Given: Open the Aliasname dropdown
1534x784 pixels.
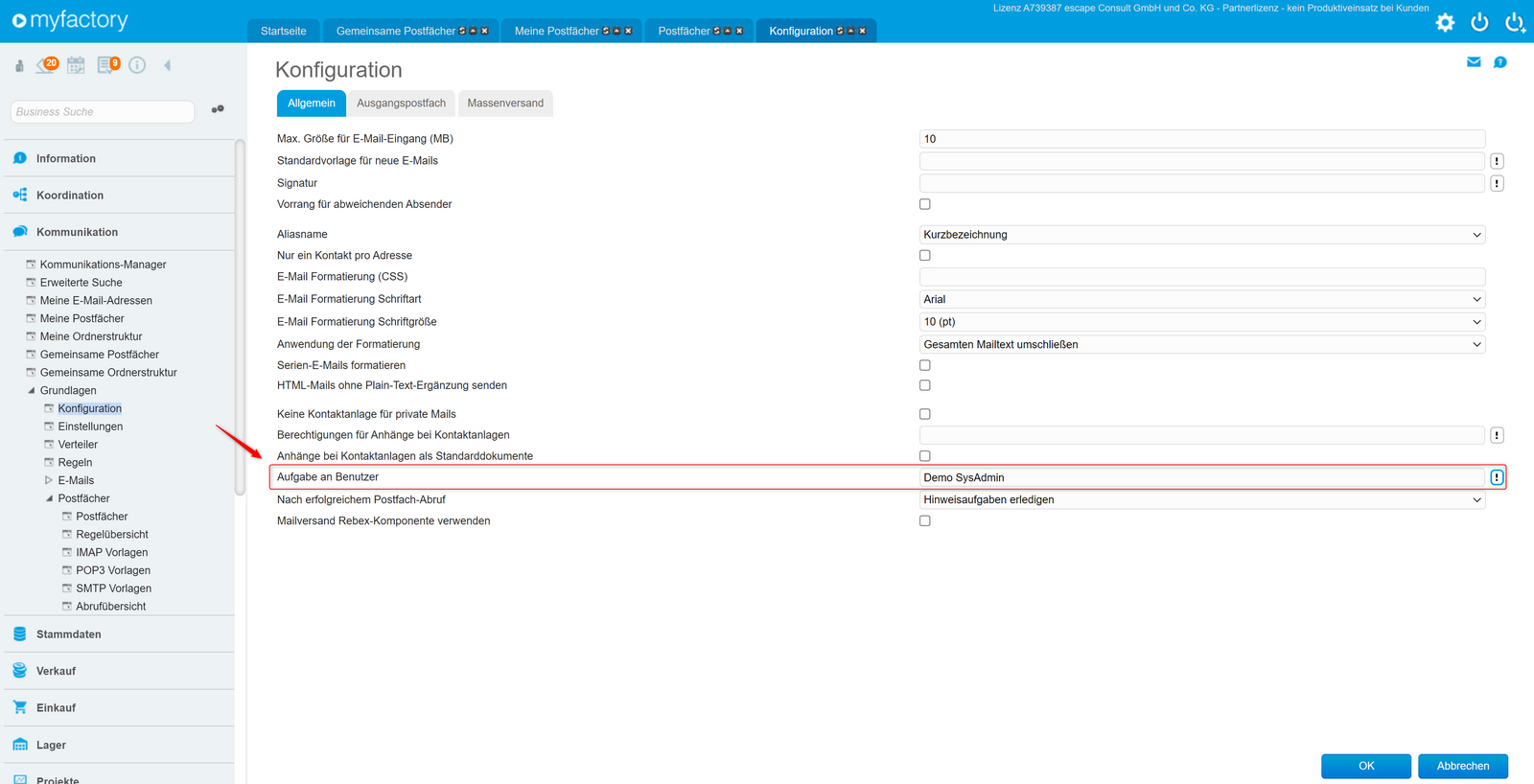Looking at the screenshot, I should [x=1202, y=235].
